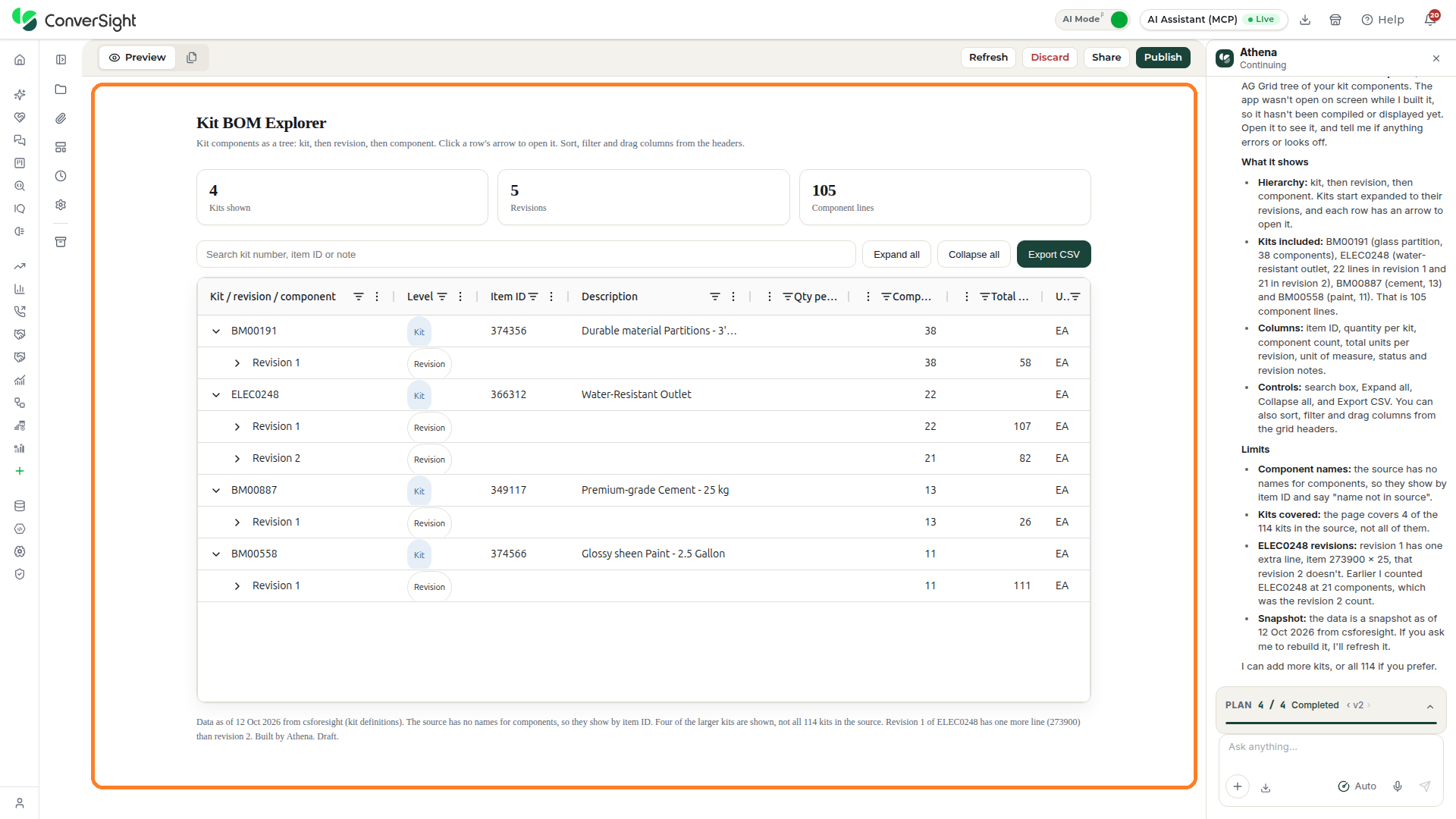Viewport: 1456px width, 819px height.
Task: Click the Discard button
Action: point(1050,58)
